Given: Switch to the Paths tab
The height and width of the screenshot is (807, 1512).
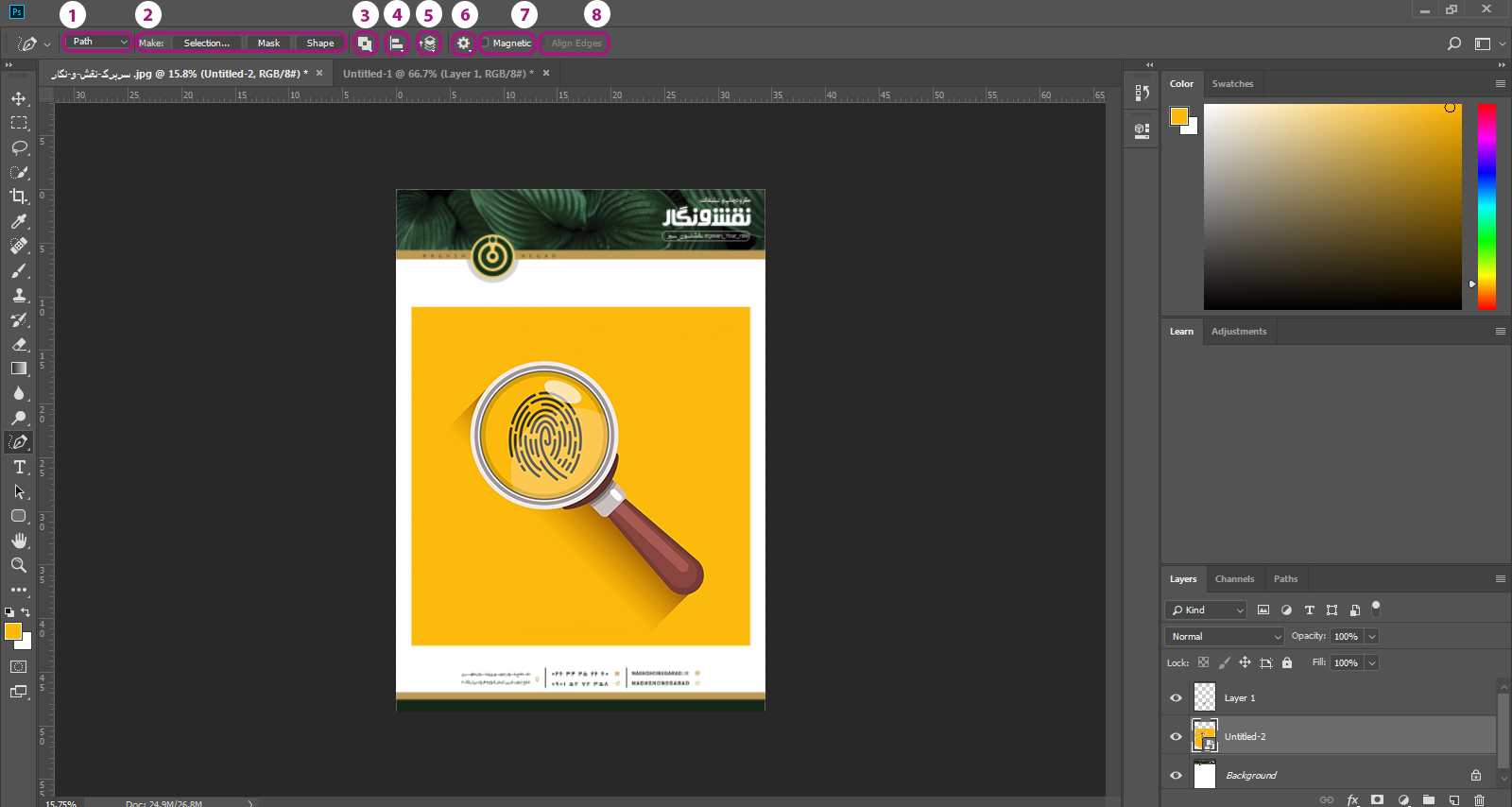Looking at the screenshot, I should (1285, 579).
